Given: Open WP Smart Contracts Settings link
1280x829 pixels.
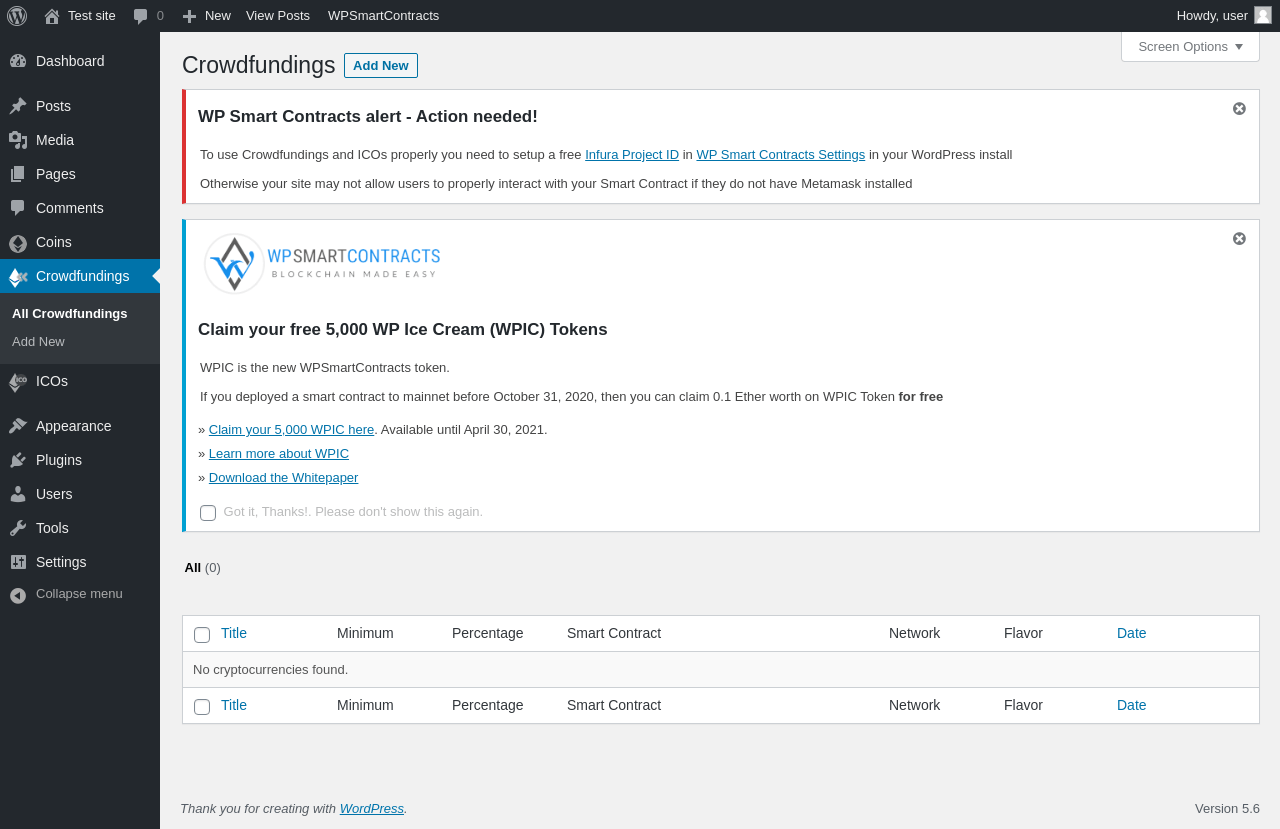Looking at the screenshot, I should pos(781,154).
